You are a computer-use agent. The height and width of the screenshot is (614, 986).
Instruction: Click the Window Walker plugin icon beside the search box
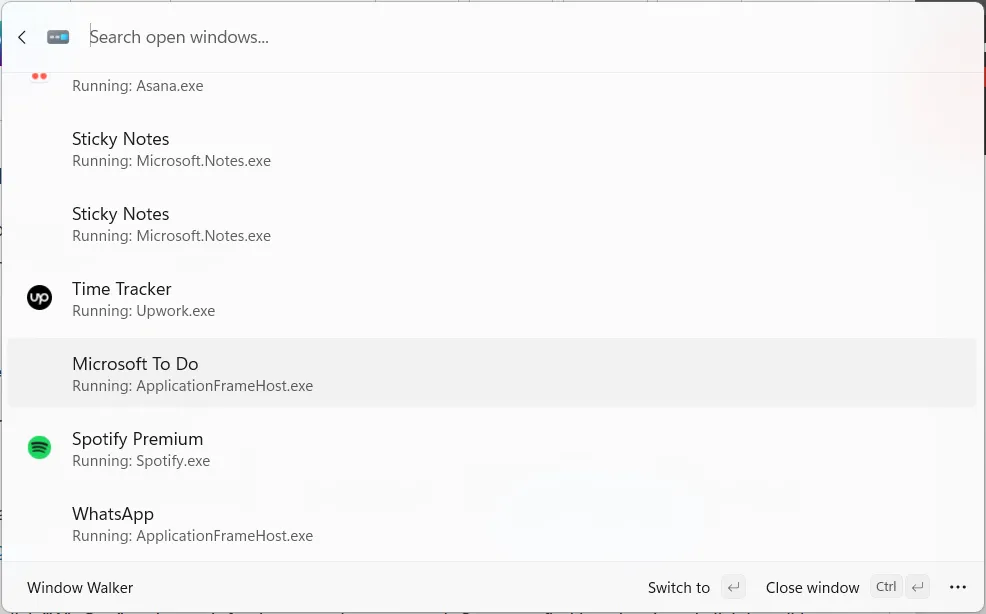point(58,36)
